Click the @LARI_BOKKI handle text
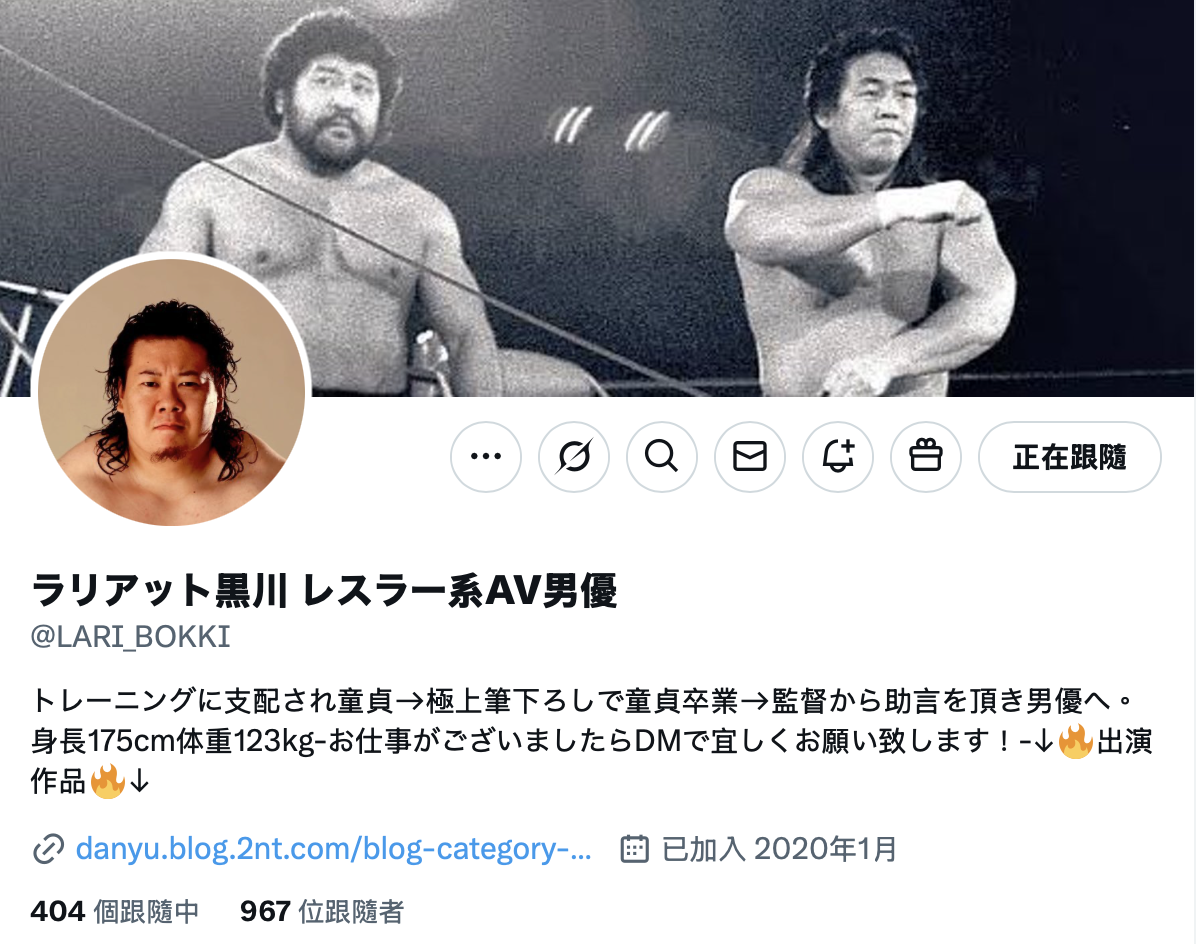 (x=130, y=637)
